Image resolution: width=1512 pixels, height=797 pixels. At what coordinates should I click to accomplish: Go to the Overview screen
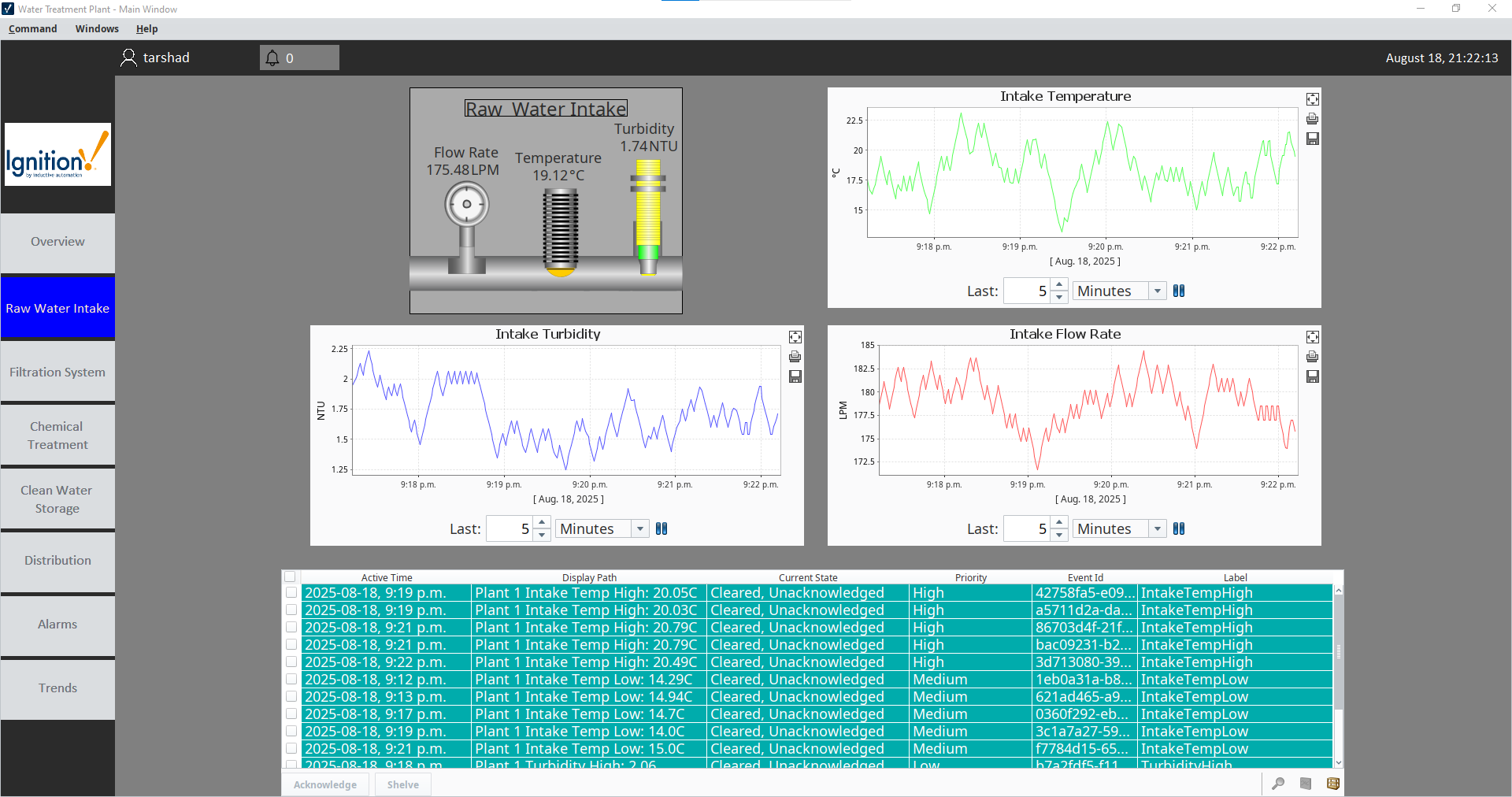pyautogui.click(x=57, y=242)
